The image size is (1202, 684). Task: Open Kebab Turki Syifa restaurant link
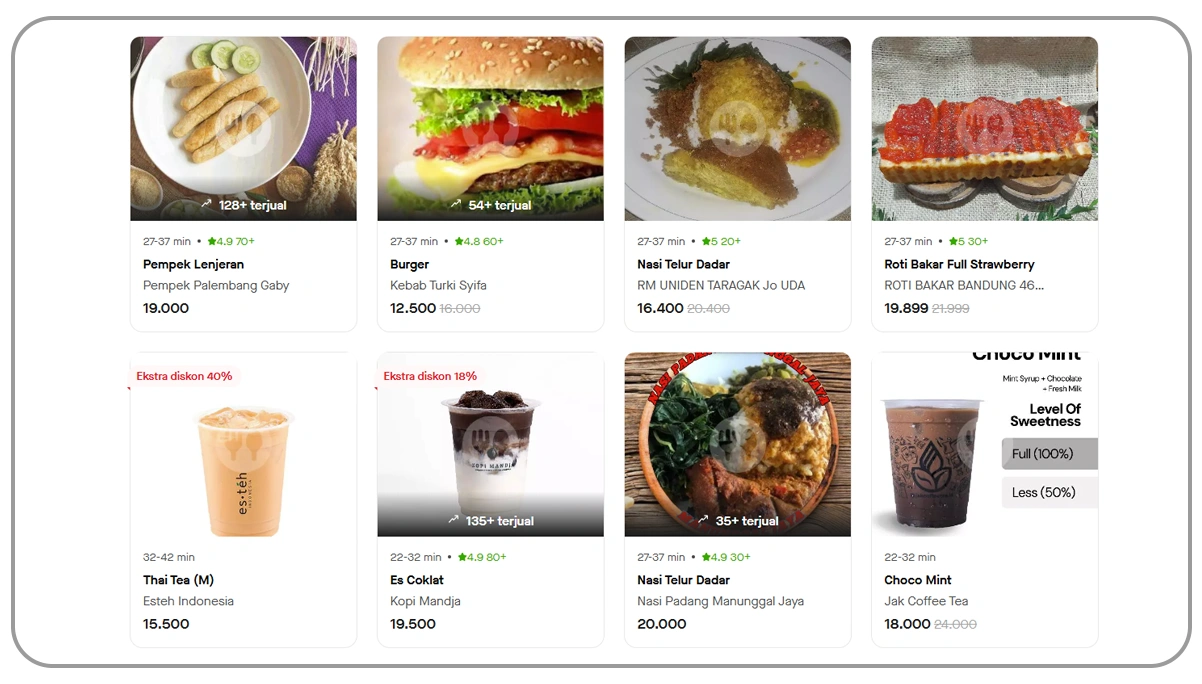point(438,285)
